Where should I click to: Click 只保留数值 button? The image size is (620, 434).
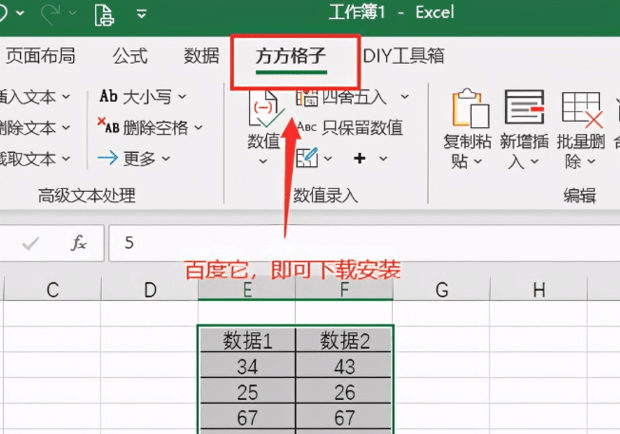click(350, 127)
